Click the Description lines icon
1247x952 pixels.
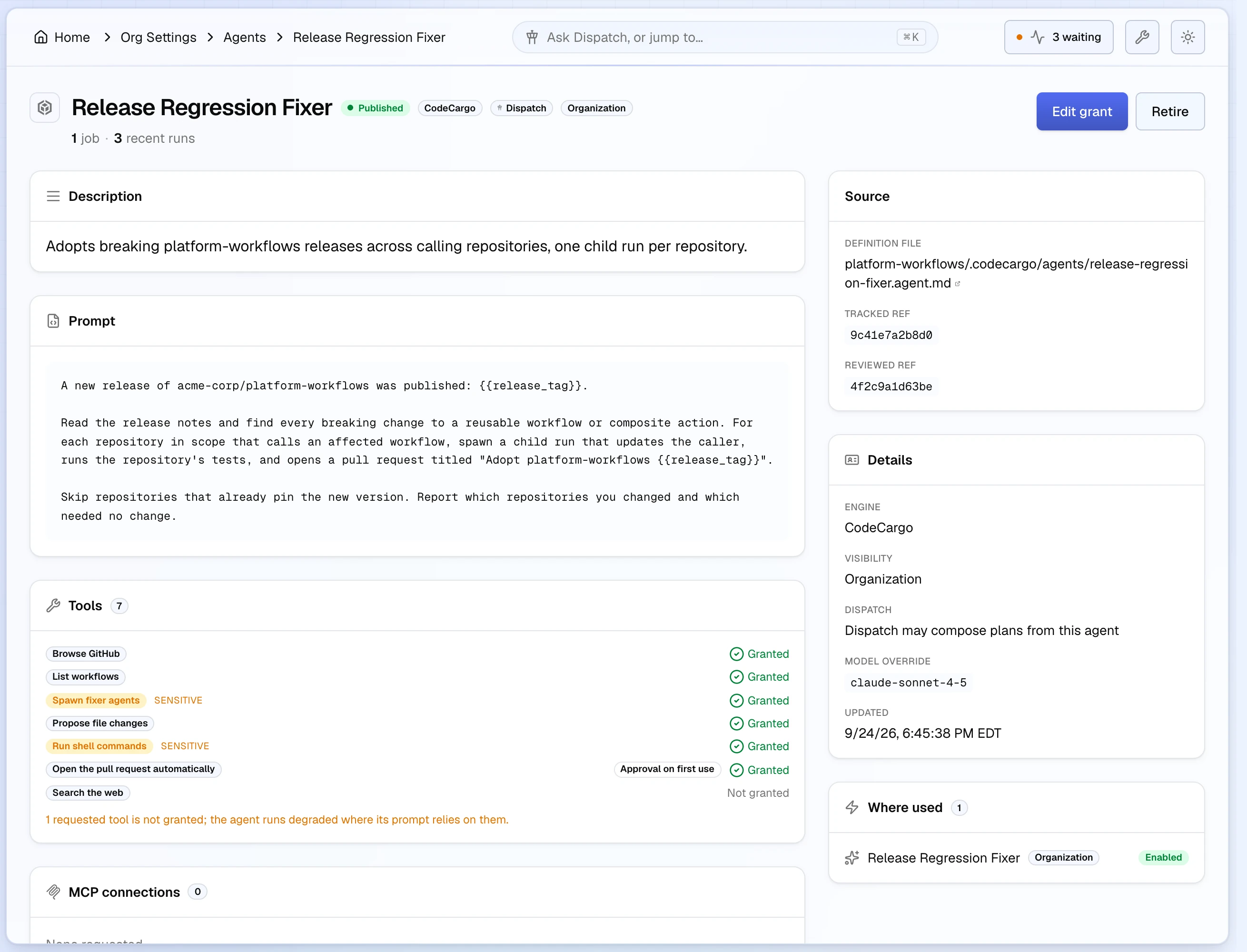[53, 196]
